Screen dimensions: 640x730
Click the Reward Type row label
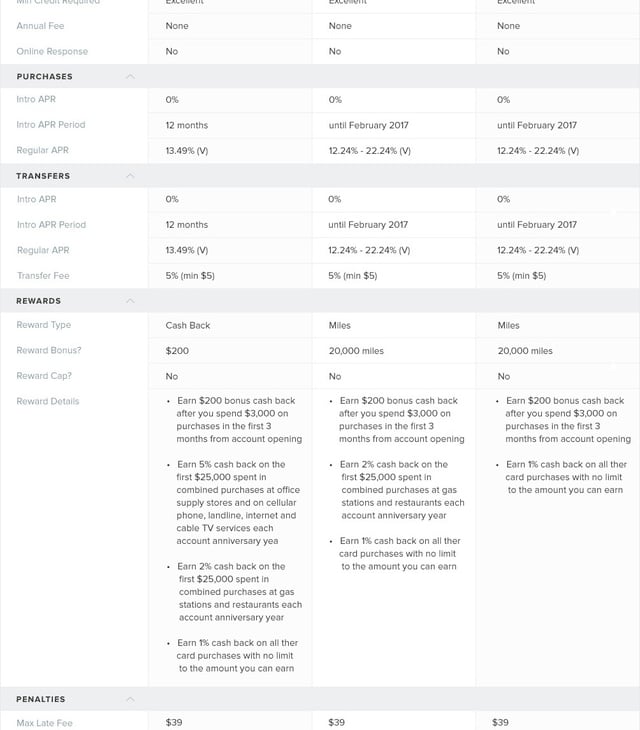44,325
